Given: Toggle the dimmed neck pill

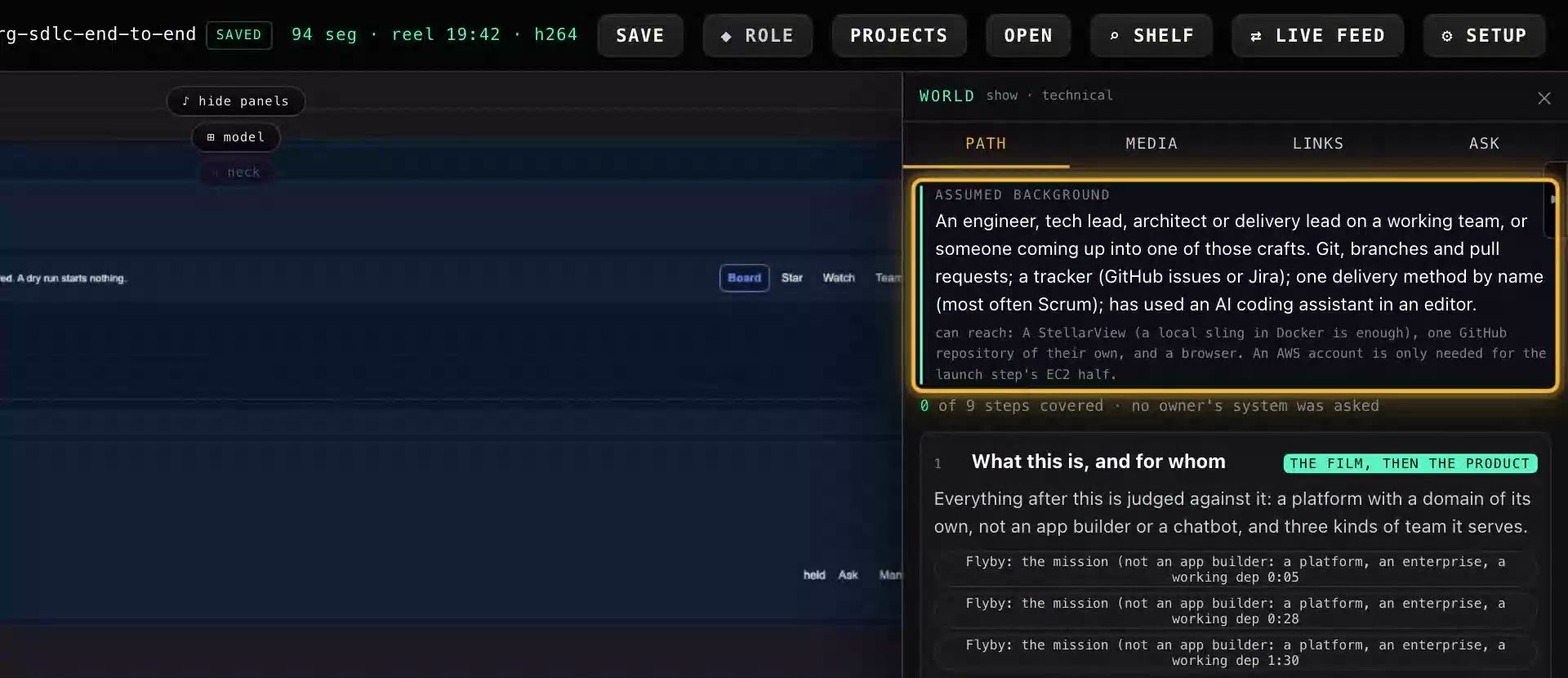Looking at the screenshot, I should point(236,172).
